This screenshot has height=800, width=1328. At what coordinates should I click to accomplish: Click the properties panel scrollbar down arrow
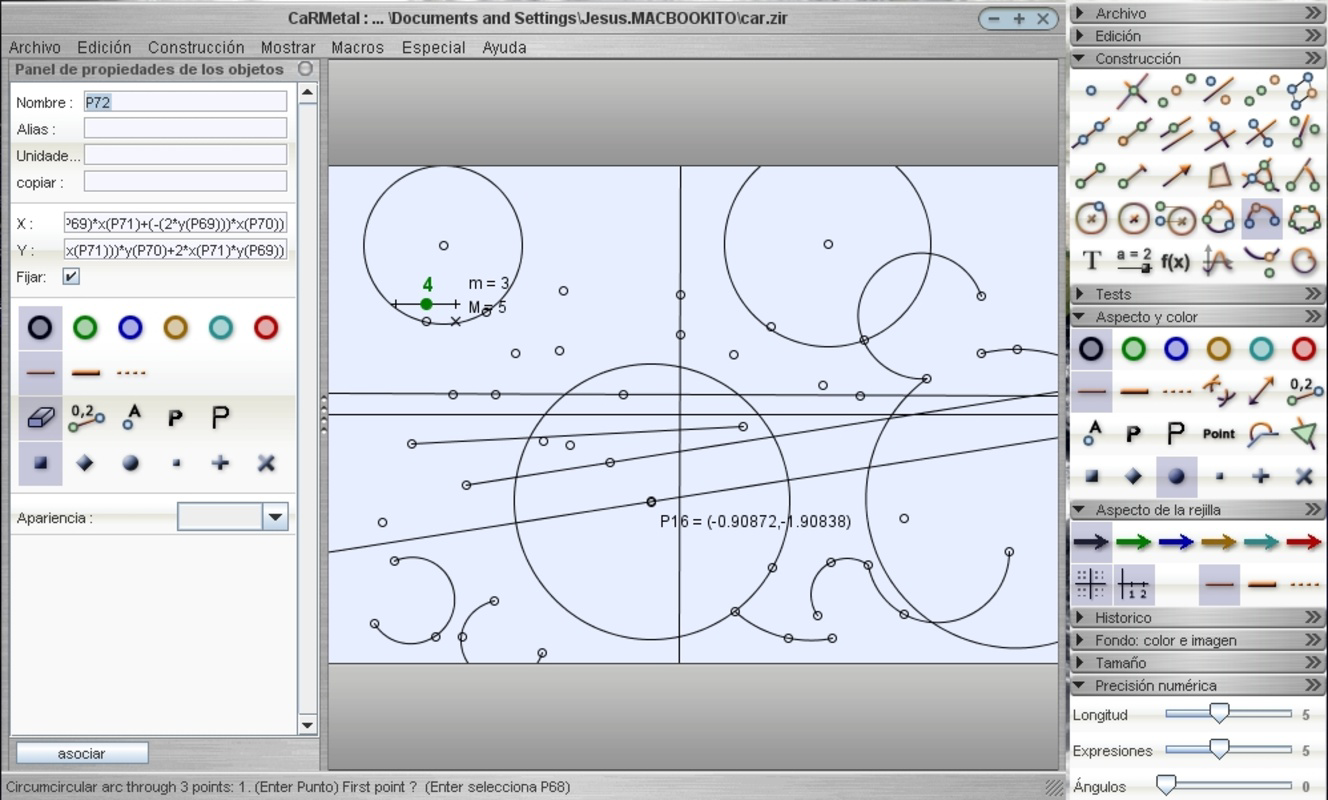(x=307, y=725)
